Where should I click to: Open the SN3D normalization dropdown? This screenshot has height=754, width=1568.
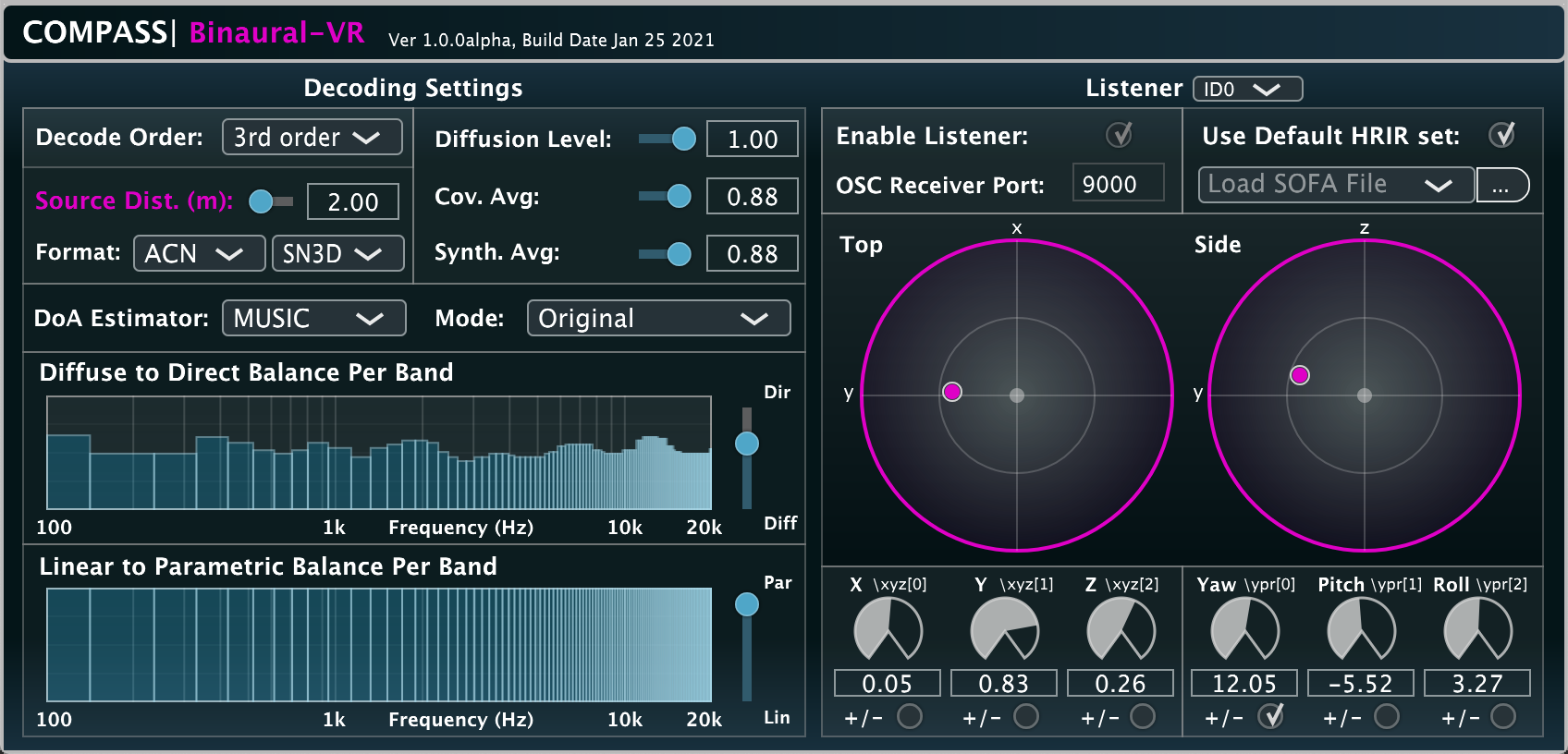pos(337,253)
